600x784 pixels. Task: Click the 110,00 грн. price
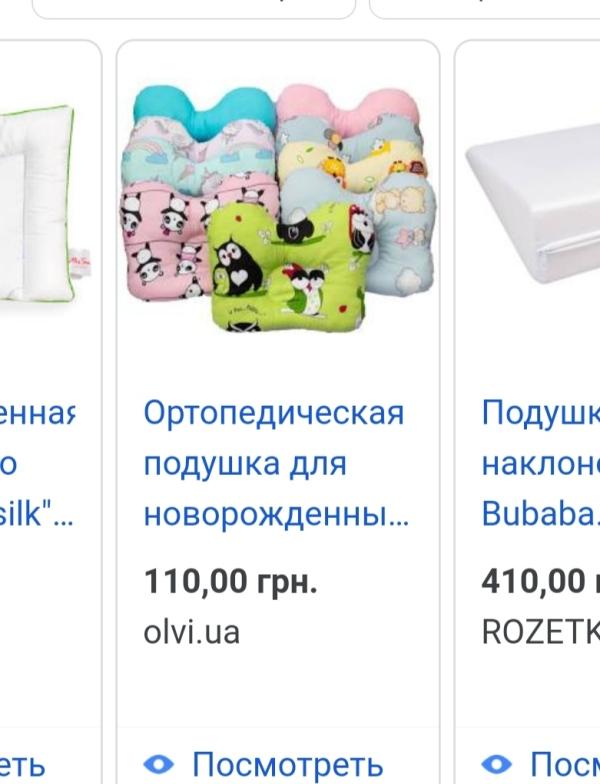click(230, 581)
